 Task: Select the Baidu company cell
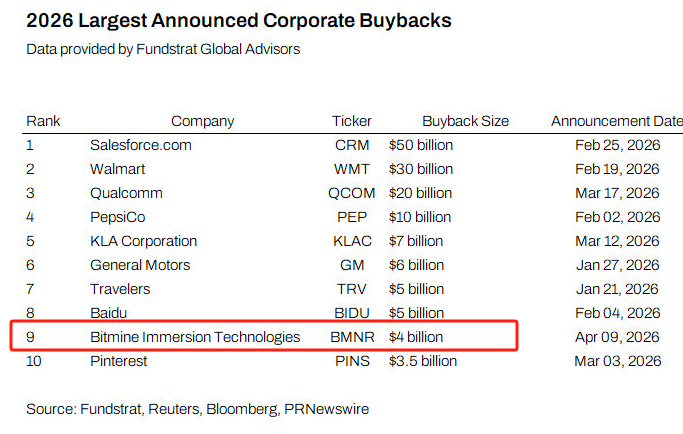(108, 313)
